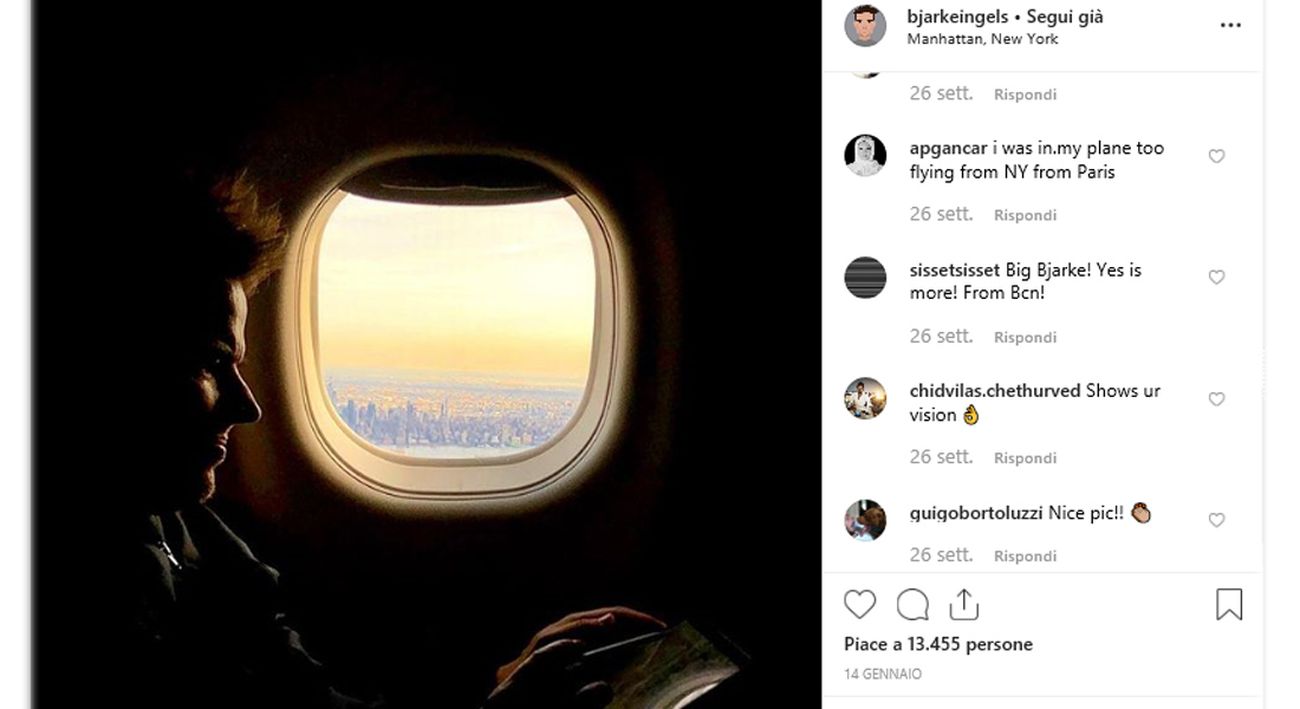This screenshot has height=709, width=1300.
Task: Open guigobortoluzzi's avatar
Action: pos(865,520)
